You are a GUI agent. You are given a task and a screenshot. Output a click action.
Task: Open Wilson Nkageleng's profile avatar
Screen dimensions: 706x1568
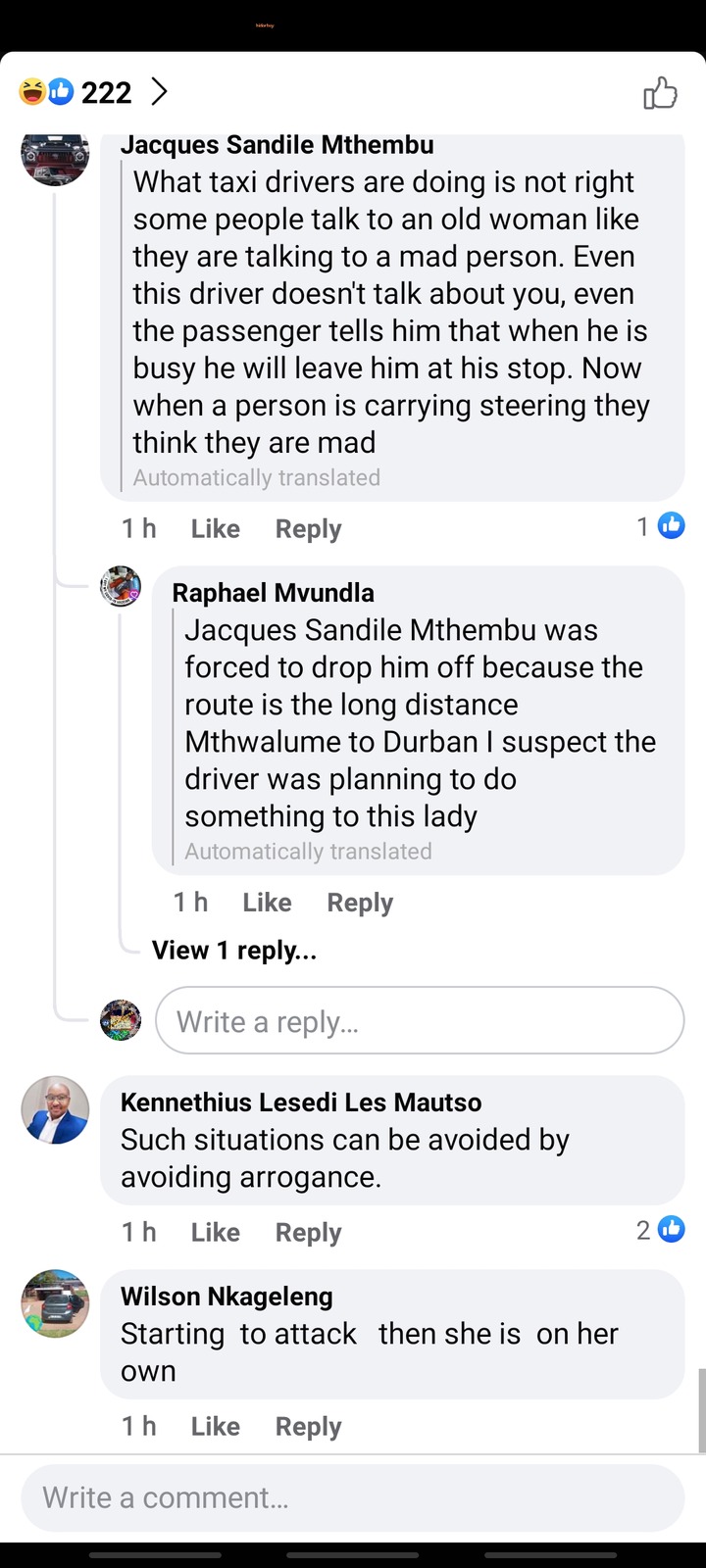(x=55, y=1304)
